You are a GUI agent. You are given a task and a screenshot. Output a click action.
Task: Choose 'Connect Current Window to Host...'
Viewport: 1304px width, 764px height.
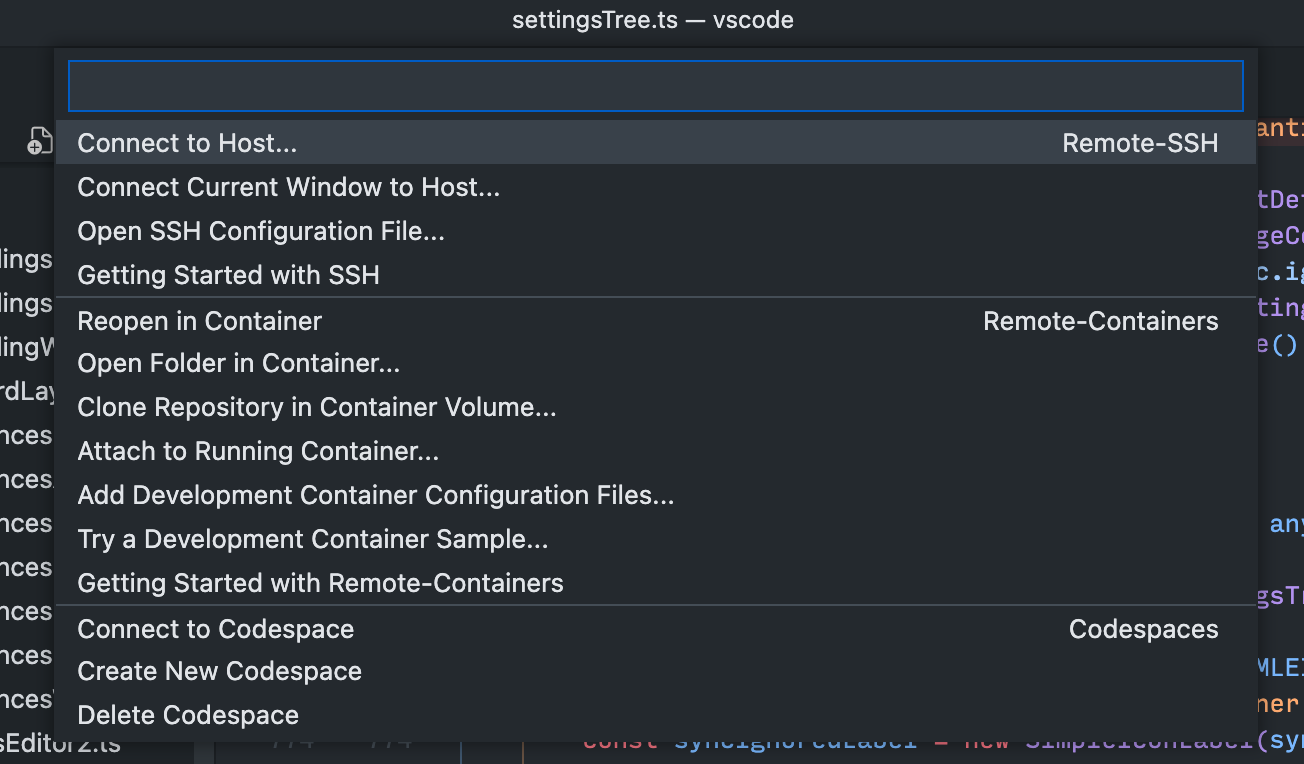pyautogui.click(x=288, y=187)
